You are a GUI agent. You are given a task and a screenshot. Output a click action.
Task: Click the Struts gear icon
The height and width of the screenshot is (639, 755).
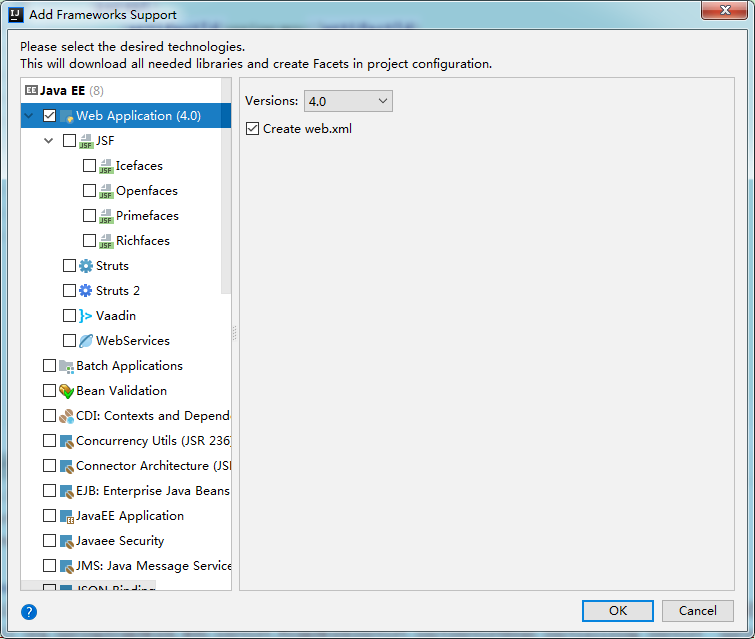tap(86, 266)
